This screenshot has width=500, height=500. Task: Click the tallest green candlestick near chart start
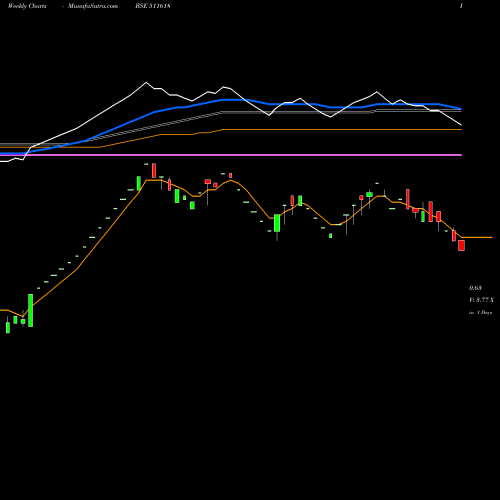[x=31, y=310]
